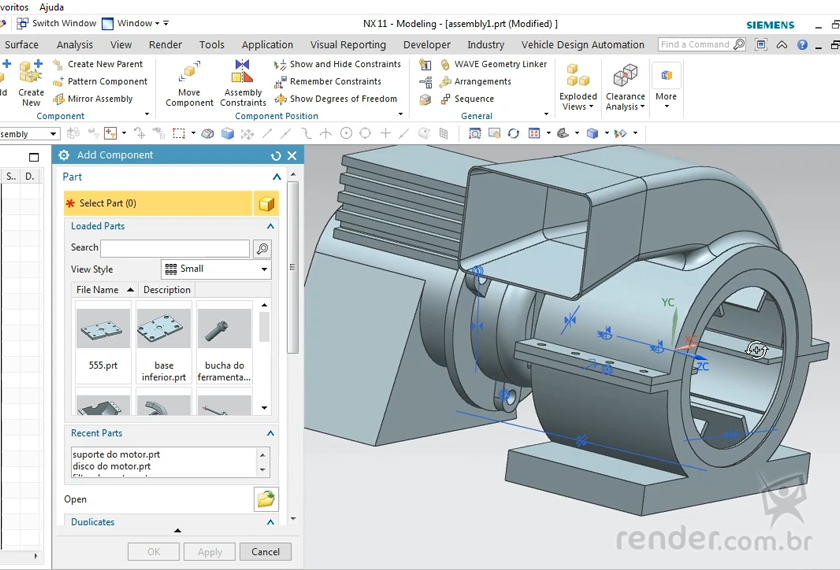Collapse the Recent Parts section

[x=270, y=433]
